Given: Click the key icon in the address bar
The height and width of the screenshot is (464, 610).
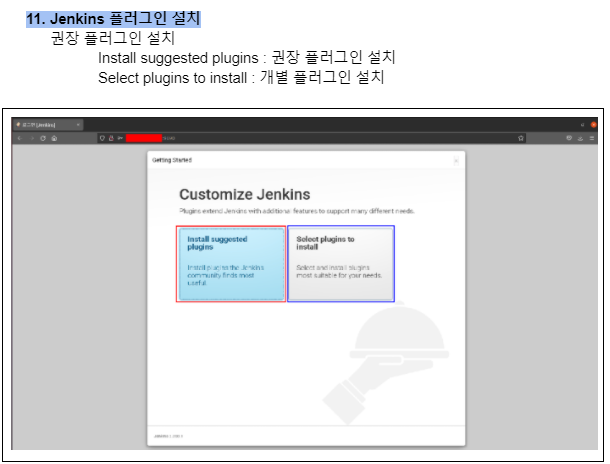Looking at the screenshot, I should [120, 138].
